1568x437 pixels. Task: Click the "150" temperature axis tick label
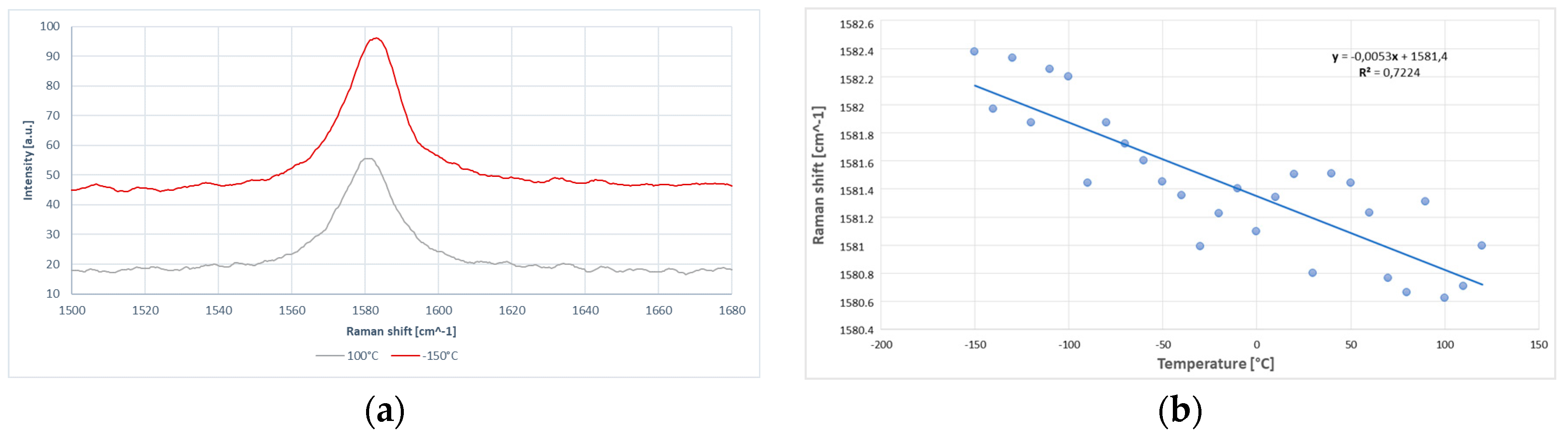(1539, 345)
